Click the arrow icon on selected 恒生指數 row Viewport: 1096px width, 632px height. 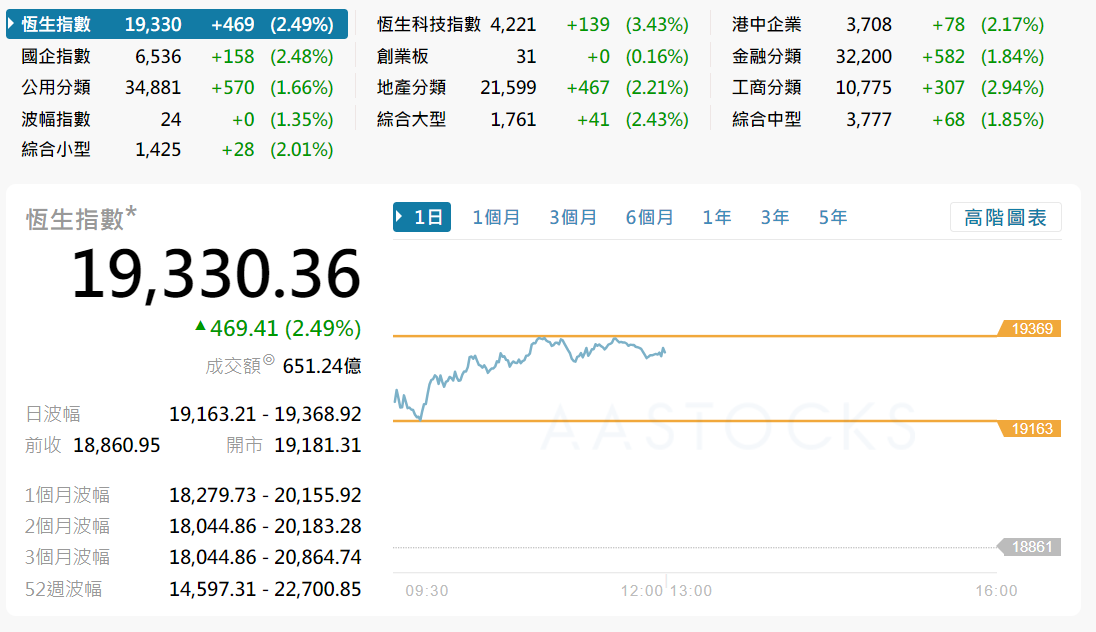(11, 24)
